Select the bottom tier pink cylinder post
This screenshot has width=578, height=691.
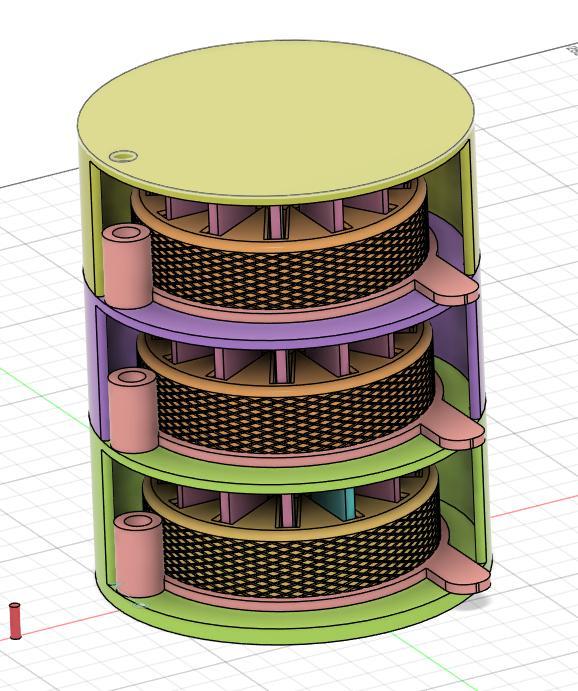click(139, 553)
